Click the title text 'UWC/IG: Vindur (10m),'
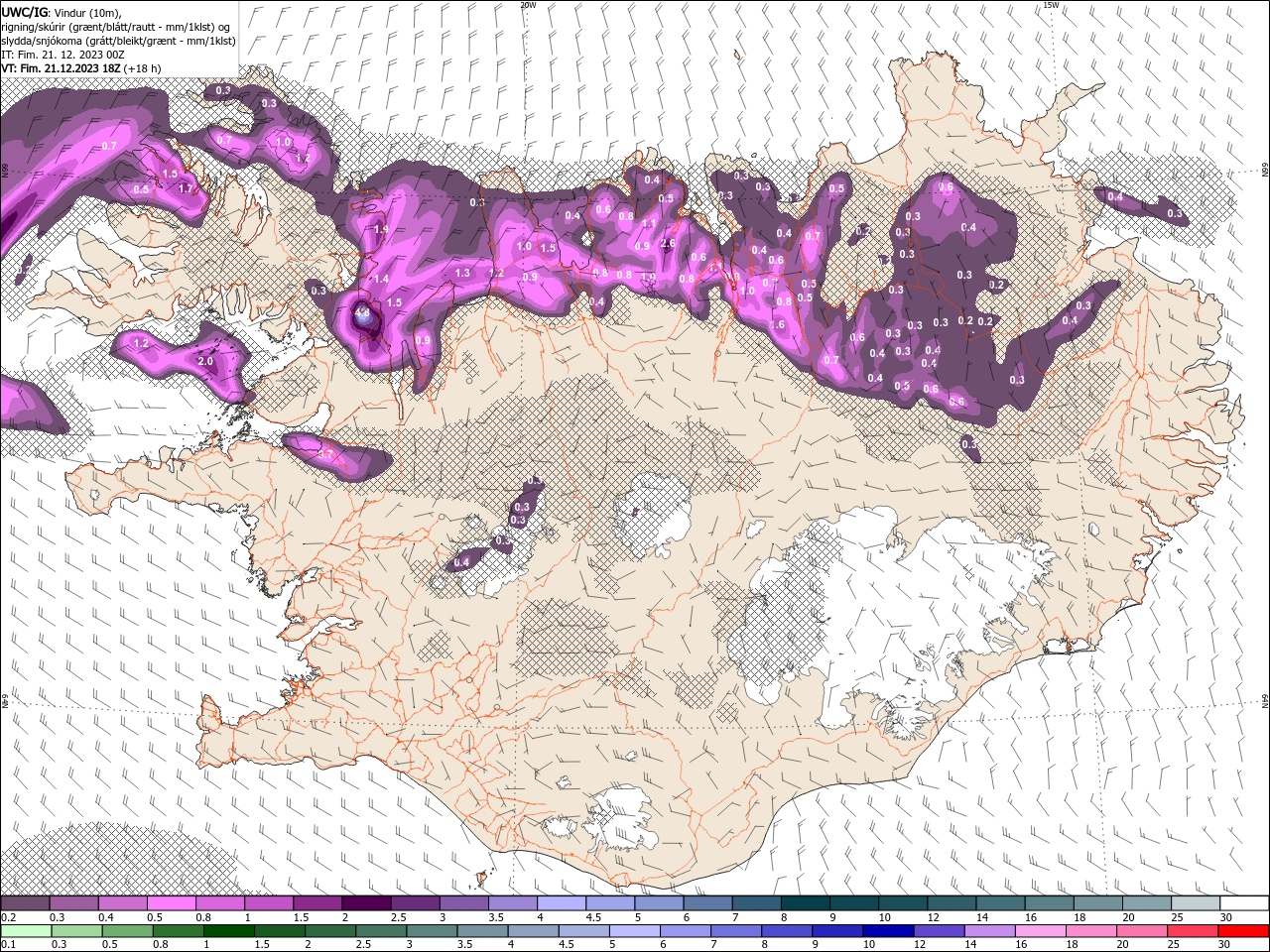The height and width of the screenshot is (952, 1270). tap(61, 11)
